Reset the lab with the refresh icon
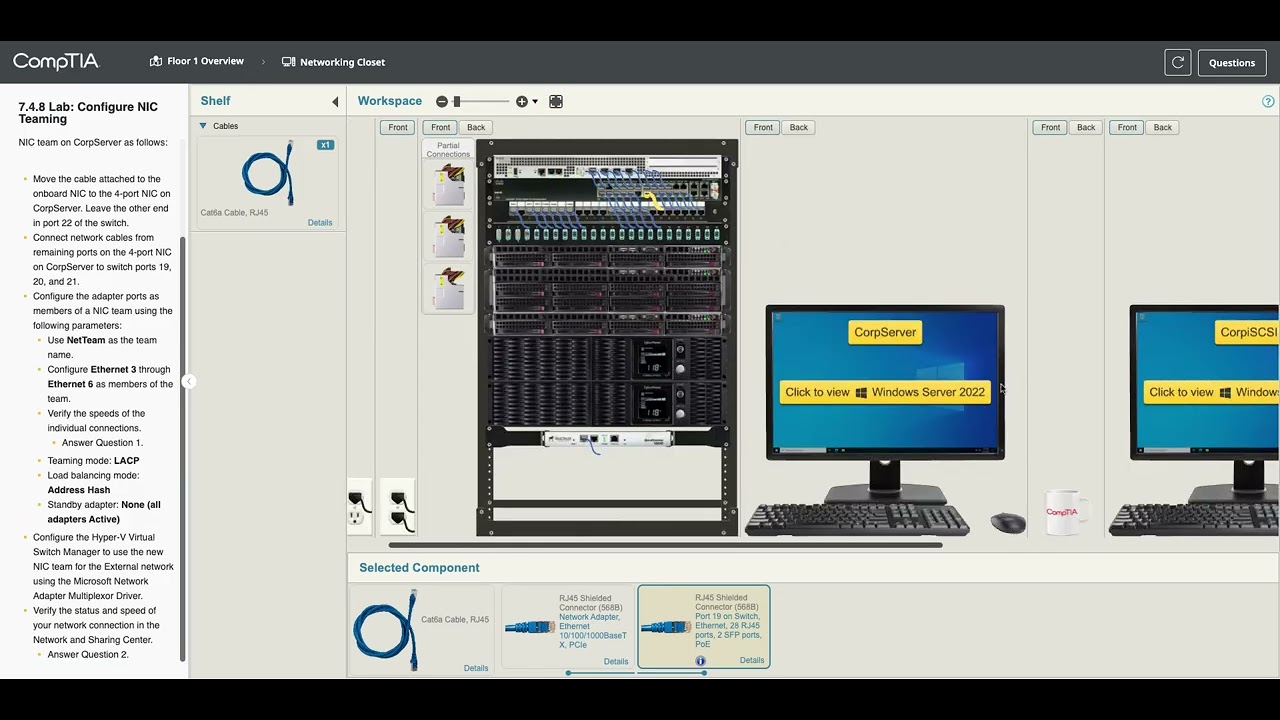 click(x=1178, y=62)
